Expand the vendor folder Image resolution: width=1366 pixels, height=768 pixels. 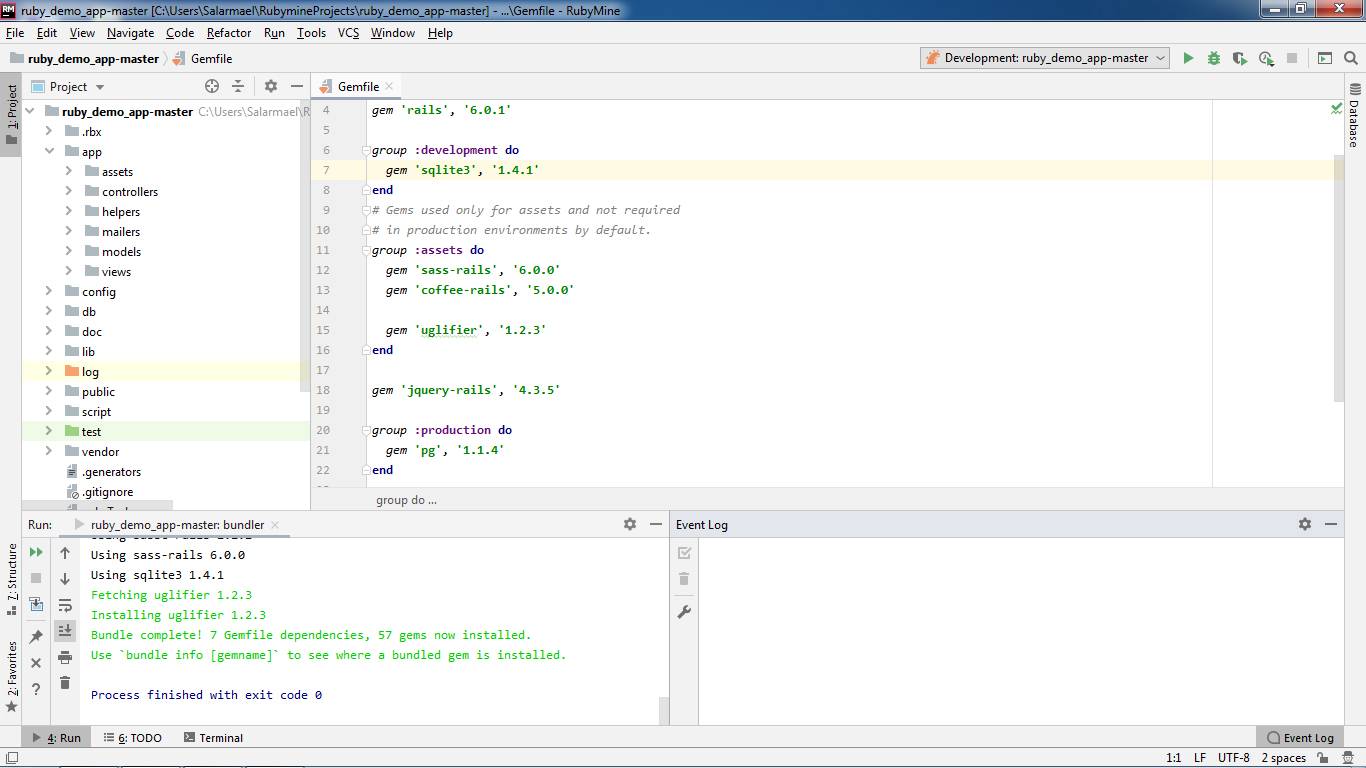[x=49, y=452]
